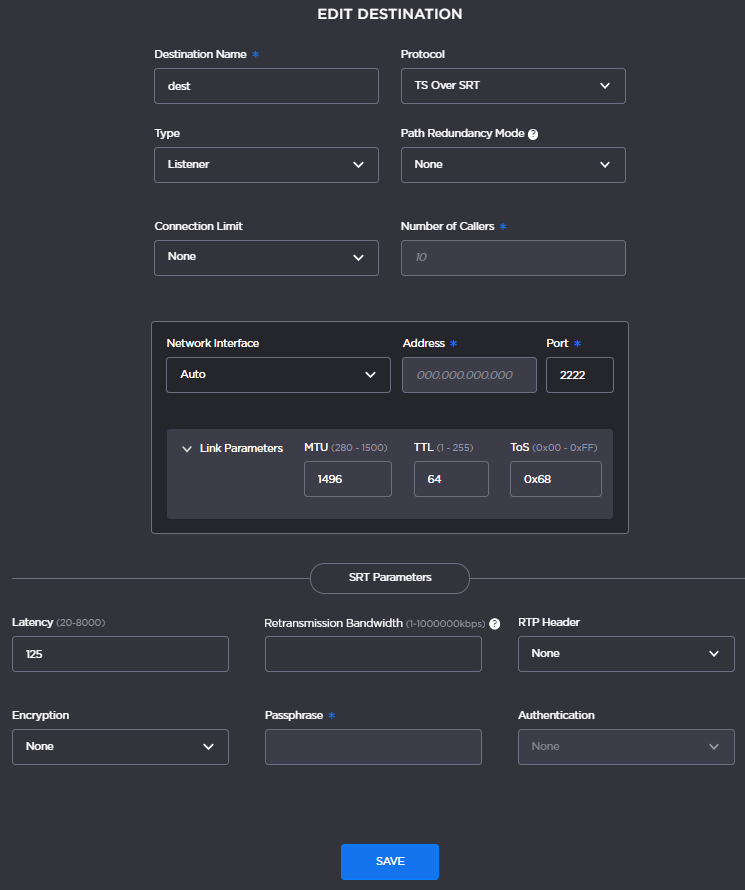The width and height of the screenshot is (745, 890).
Task: Click the Save button
Action: tap(389, 861)
